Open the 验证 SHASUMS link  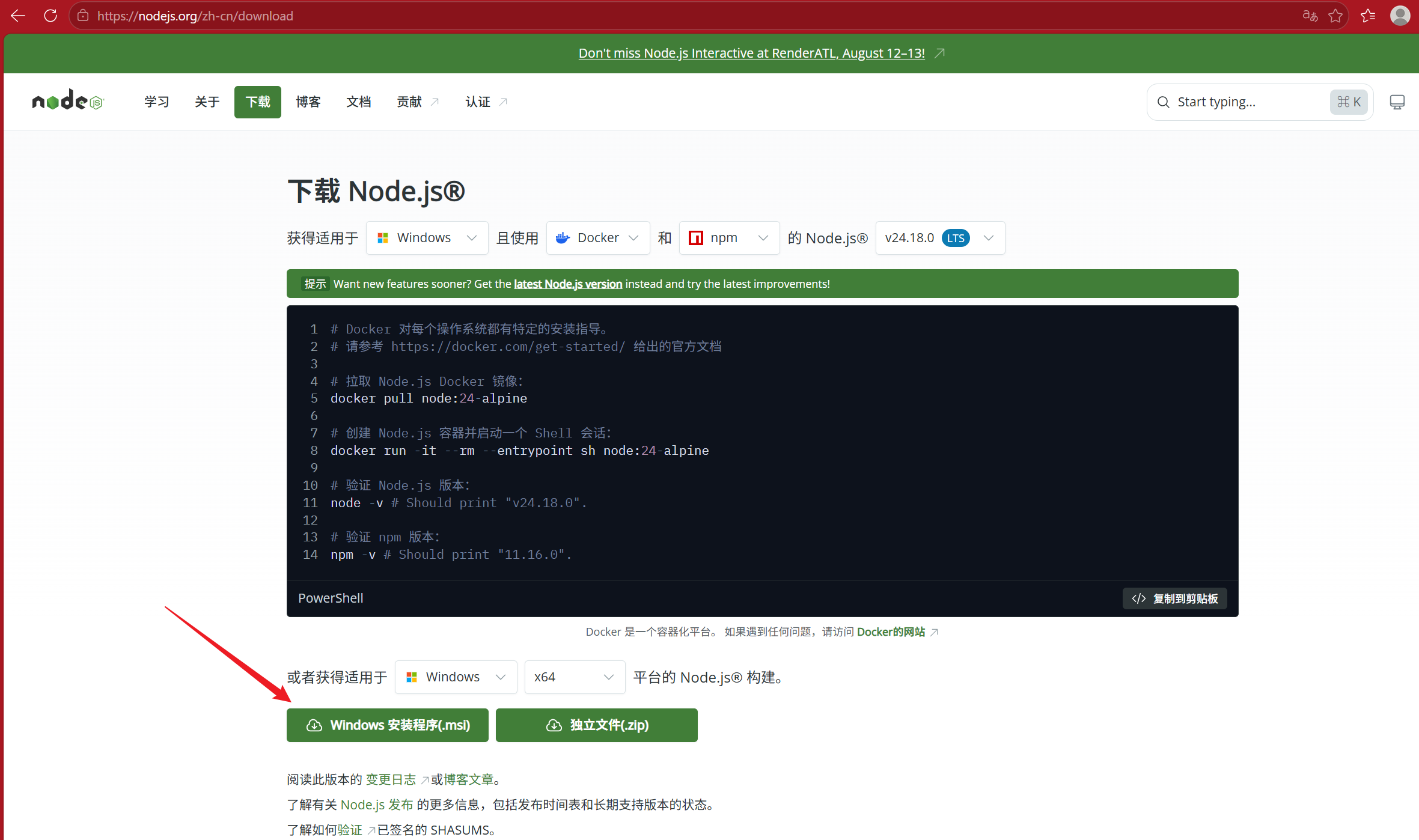click(x=350, y=830)
